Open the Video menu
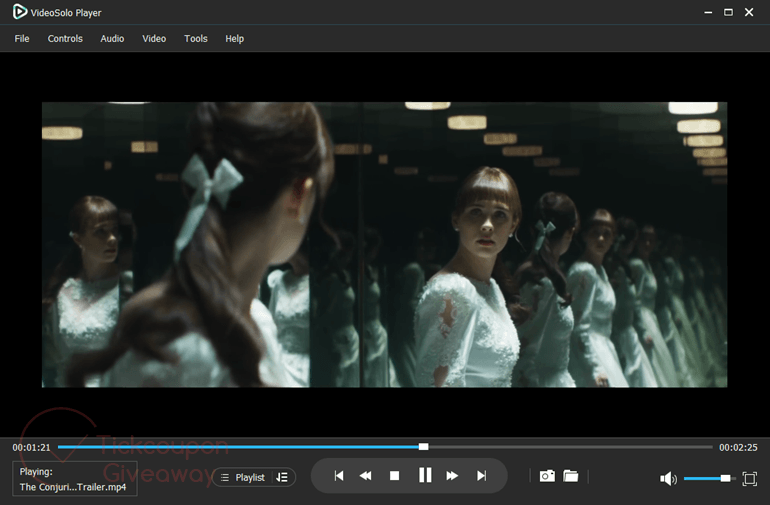The image size is (770, 505). tap(154, 38)
